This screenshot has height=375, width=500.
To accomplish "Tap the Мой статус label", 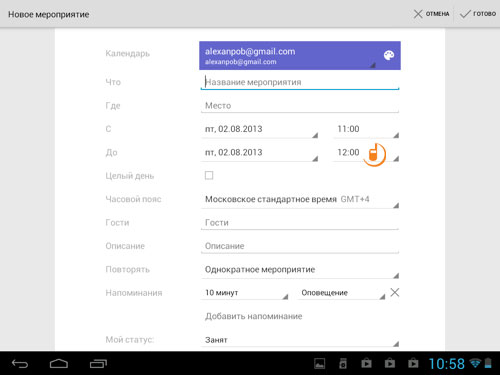I will tap(130, 340).
